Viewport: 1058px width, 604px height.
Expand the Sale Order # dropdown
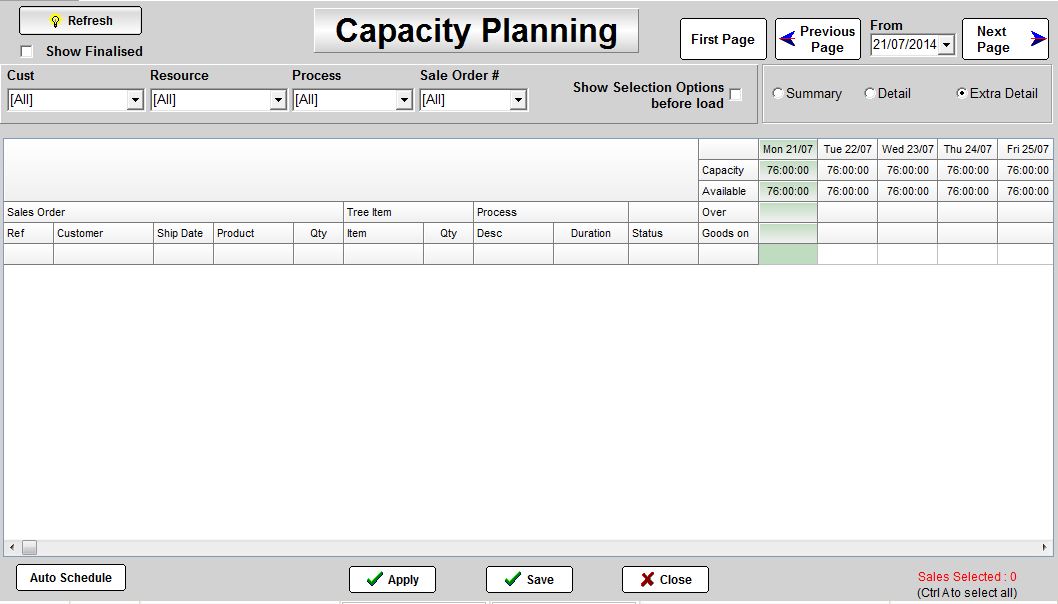click(x=518, y=100)
